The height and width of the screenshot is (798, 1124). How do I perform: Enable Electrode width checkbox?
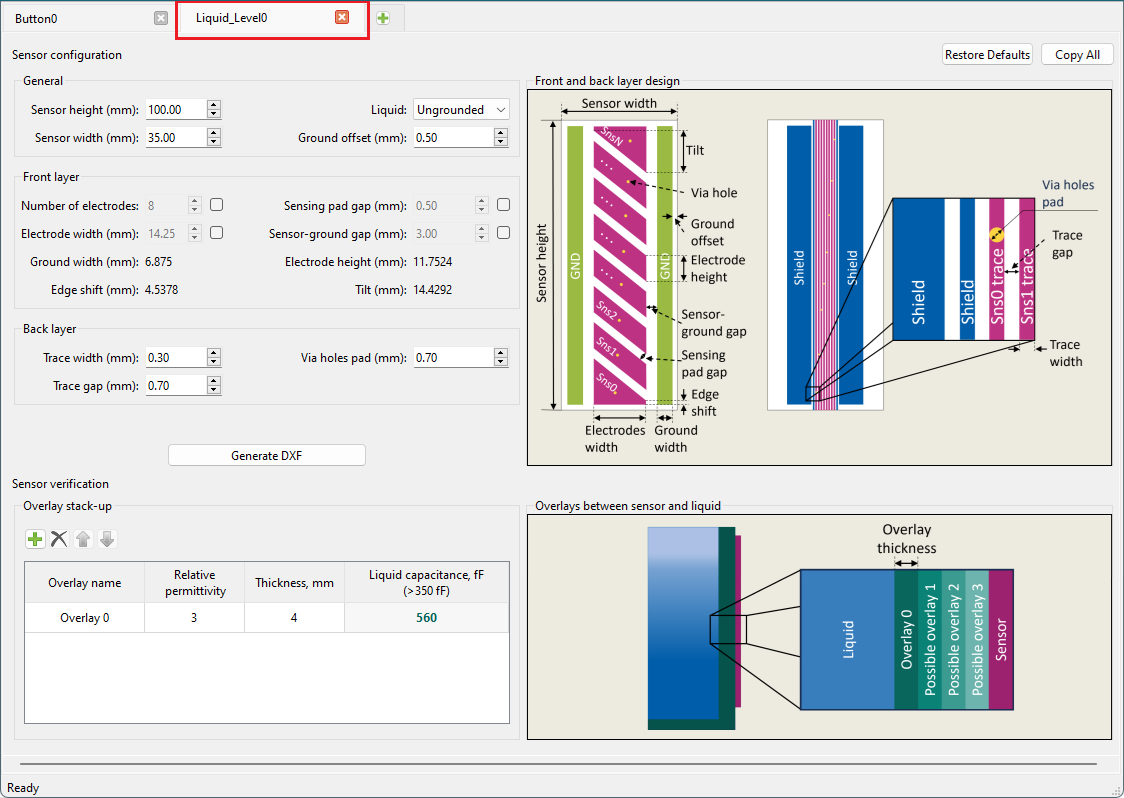(216, 233)
